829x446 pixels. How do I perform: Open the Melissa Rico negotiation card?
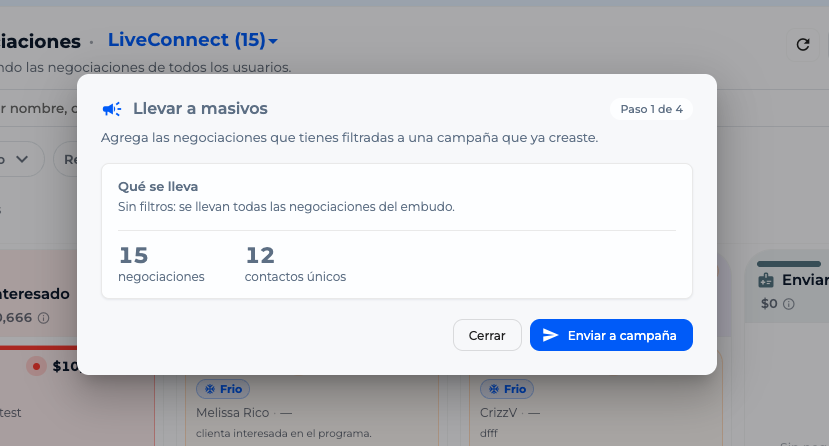click(x=312, y=410)
